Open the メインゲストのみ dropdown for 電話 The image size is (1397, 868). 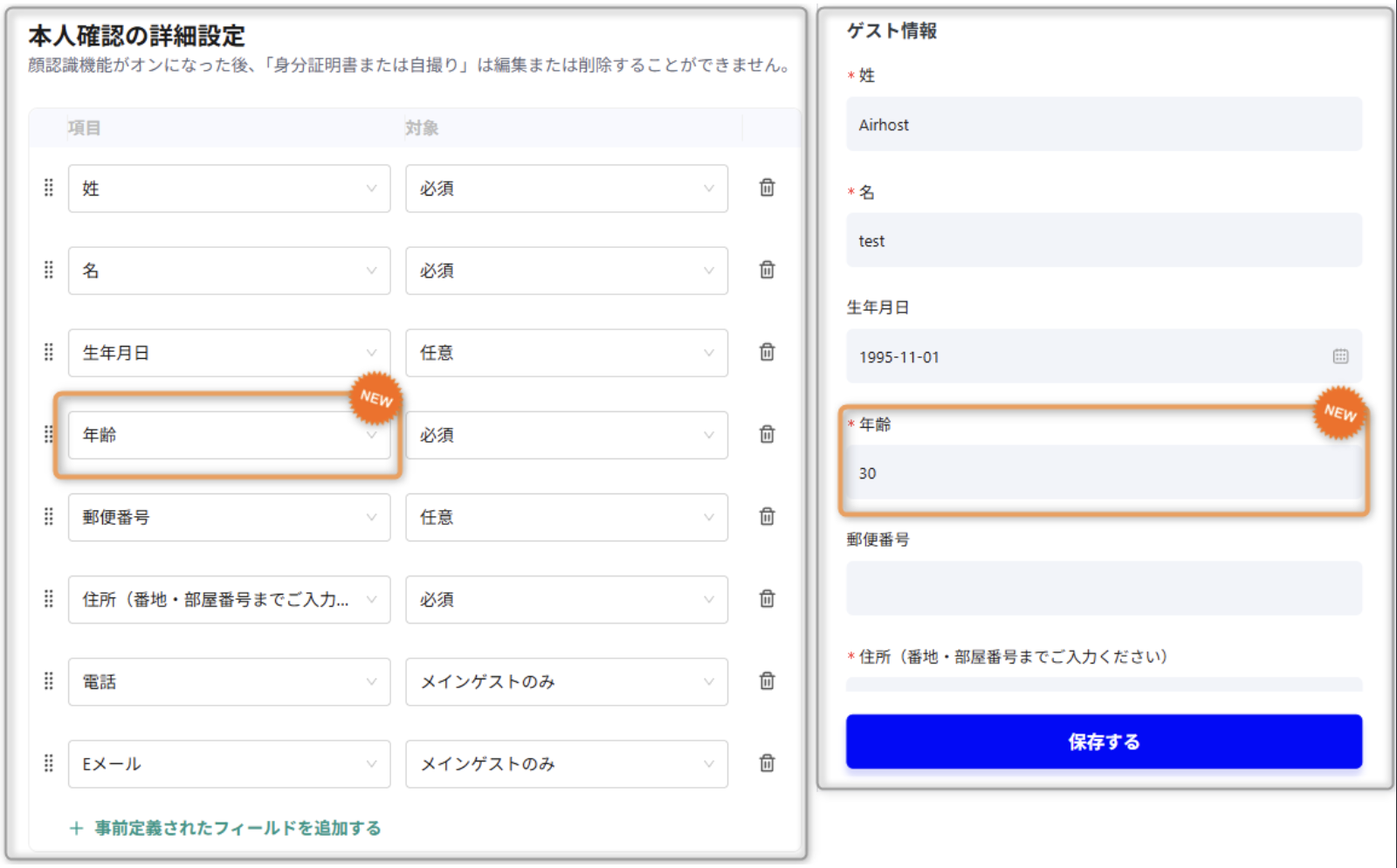tap(566, 682)
